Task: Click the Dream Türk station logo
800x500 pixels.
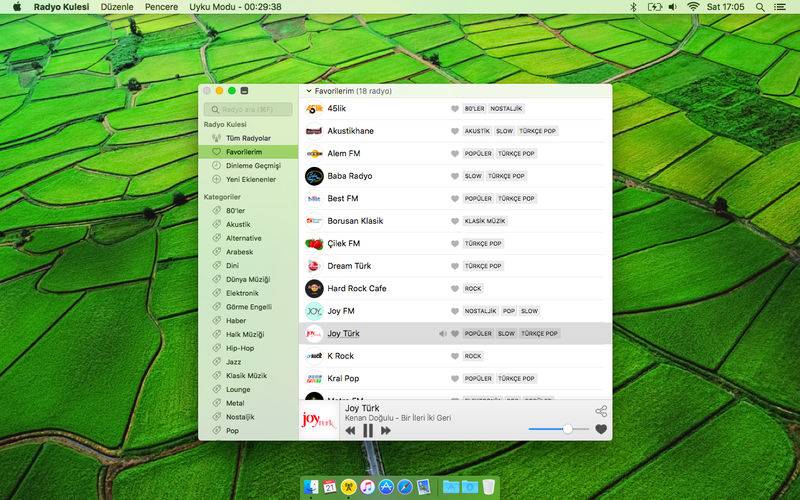Action: [x=314, y=266]
